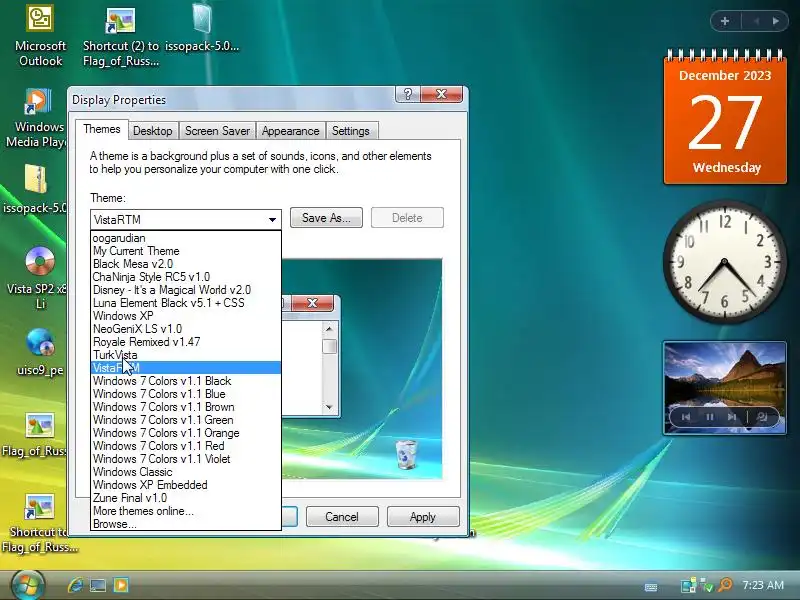Open the Start menu orb
Viewport: 800px width, 600px height.
pyautogui.click(x=27, y=585)
